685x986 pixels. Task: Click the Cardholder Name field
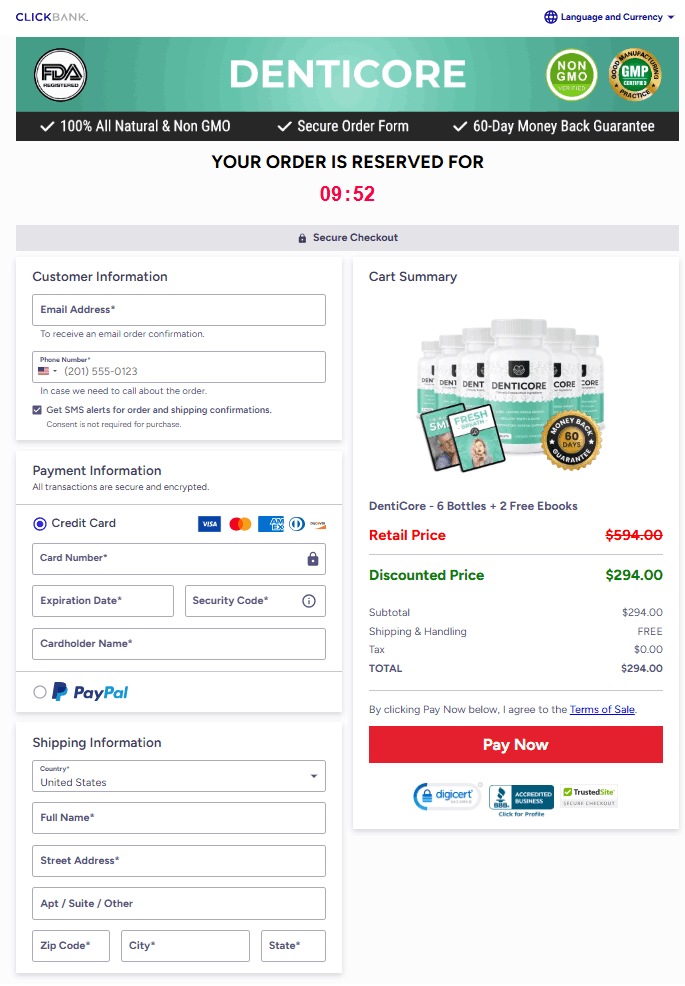179,644
